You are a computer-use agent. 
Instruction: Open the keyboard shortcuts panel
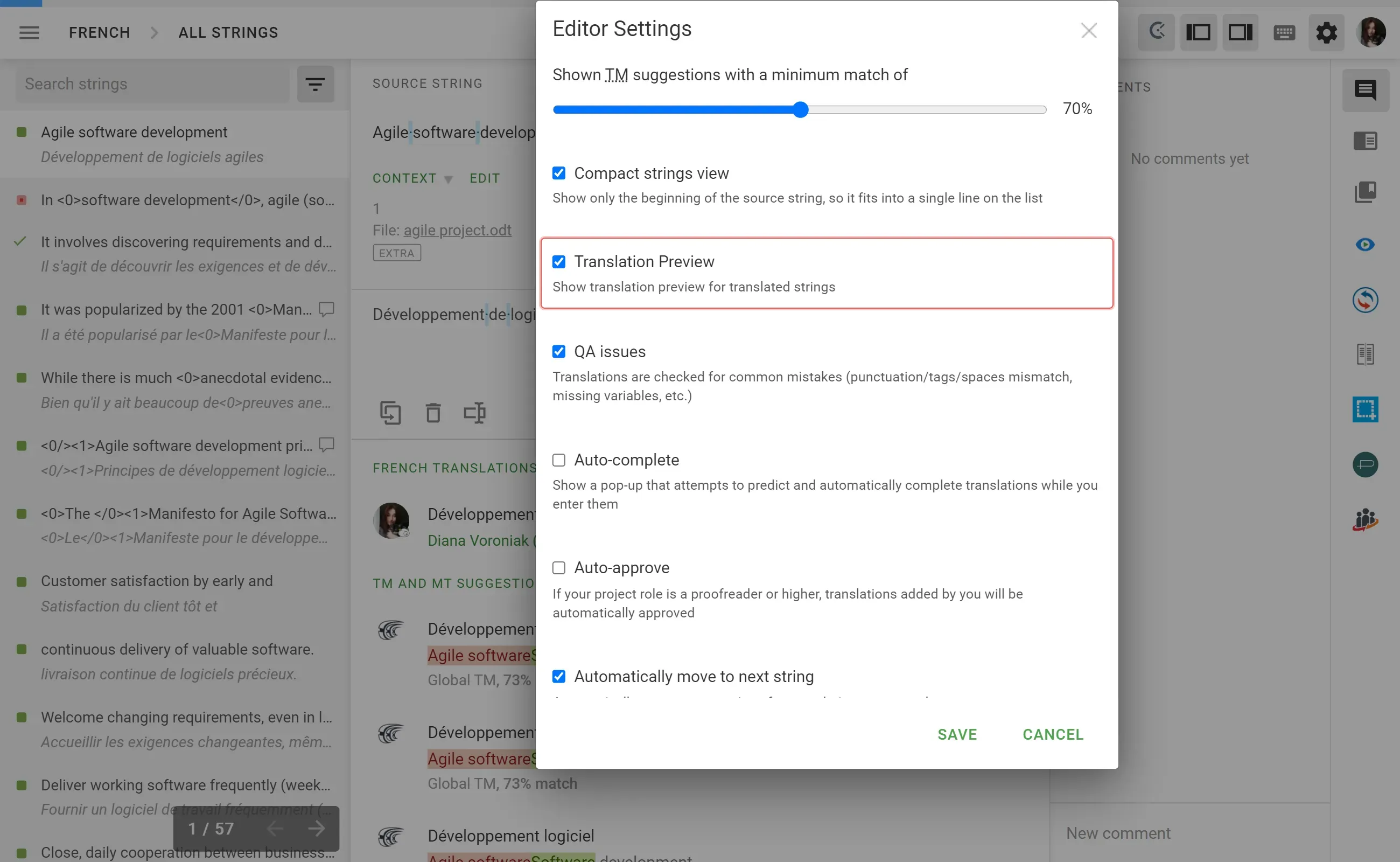1283,32
